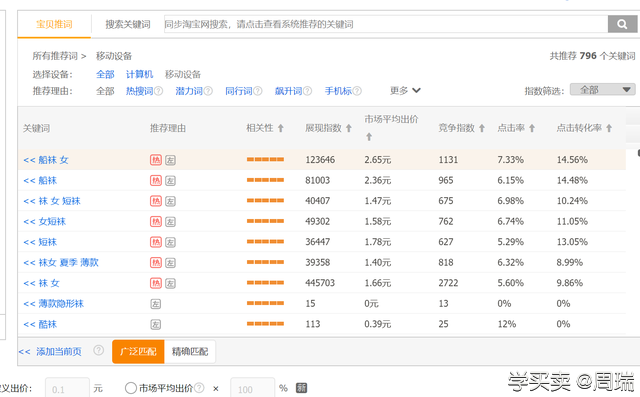
Task: Click the 左 badge in 薄款隐形袜 row
Action: pos(156,304)
